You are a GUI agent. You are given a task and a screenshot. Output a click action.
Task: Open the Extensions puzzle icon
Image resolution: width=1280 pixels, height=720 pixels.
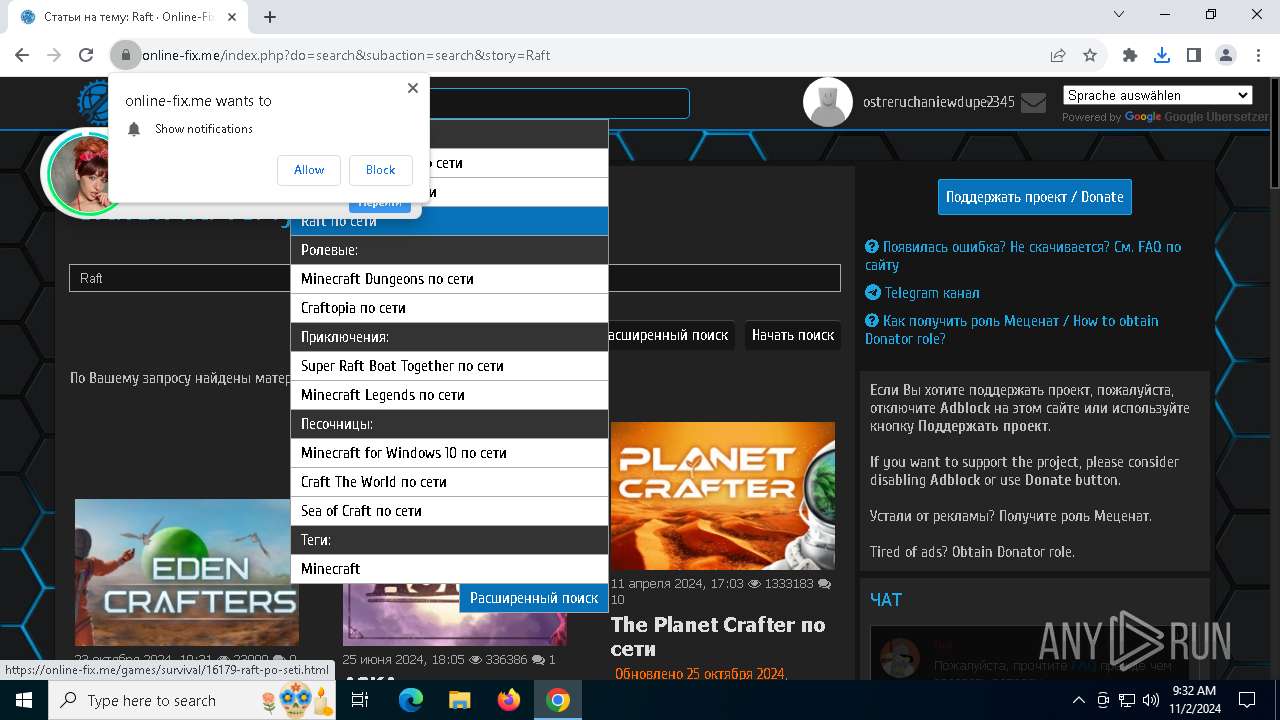coord(1130,56)
